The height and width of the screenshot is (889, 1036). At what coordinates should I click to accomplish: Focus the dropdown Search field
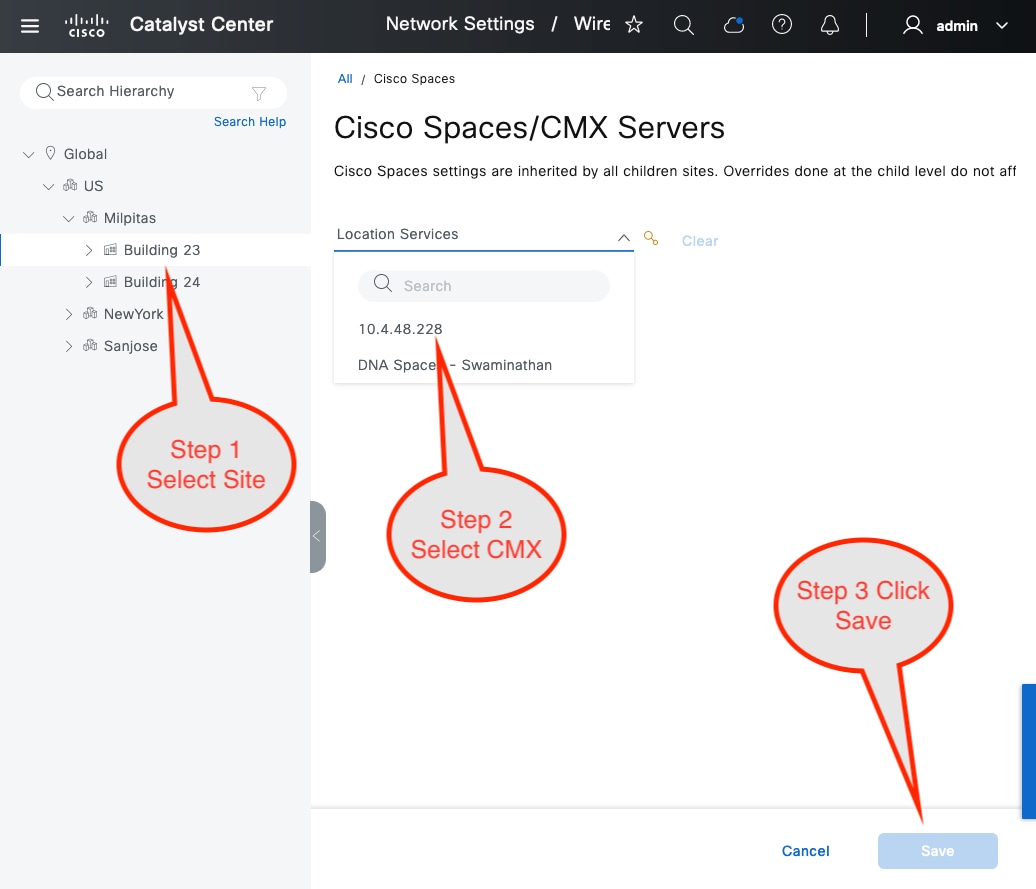click(x=484, y=286)
